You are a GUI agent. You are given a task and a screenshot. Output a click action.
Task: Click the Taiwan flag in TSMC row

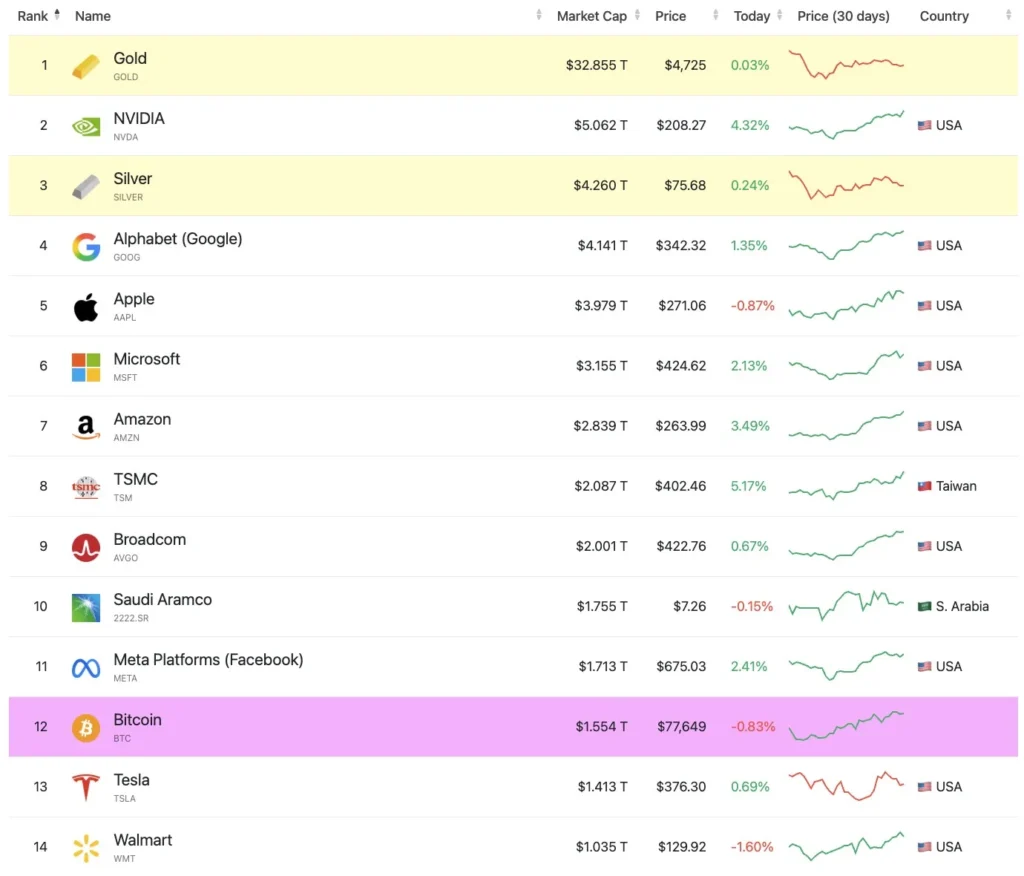[924, 486]
